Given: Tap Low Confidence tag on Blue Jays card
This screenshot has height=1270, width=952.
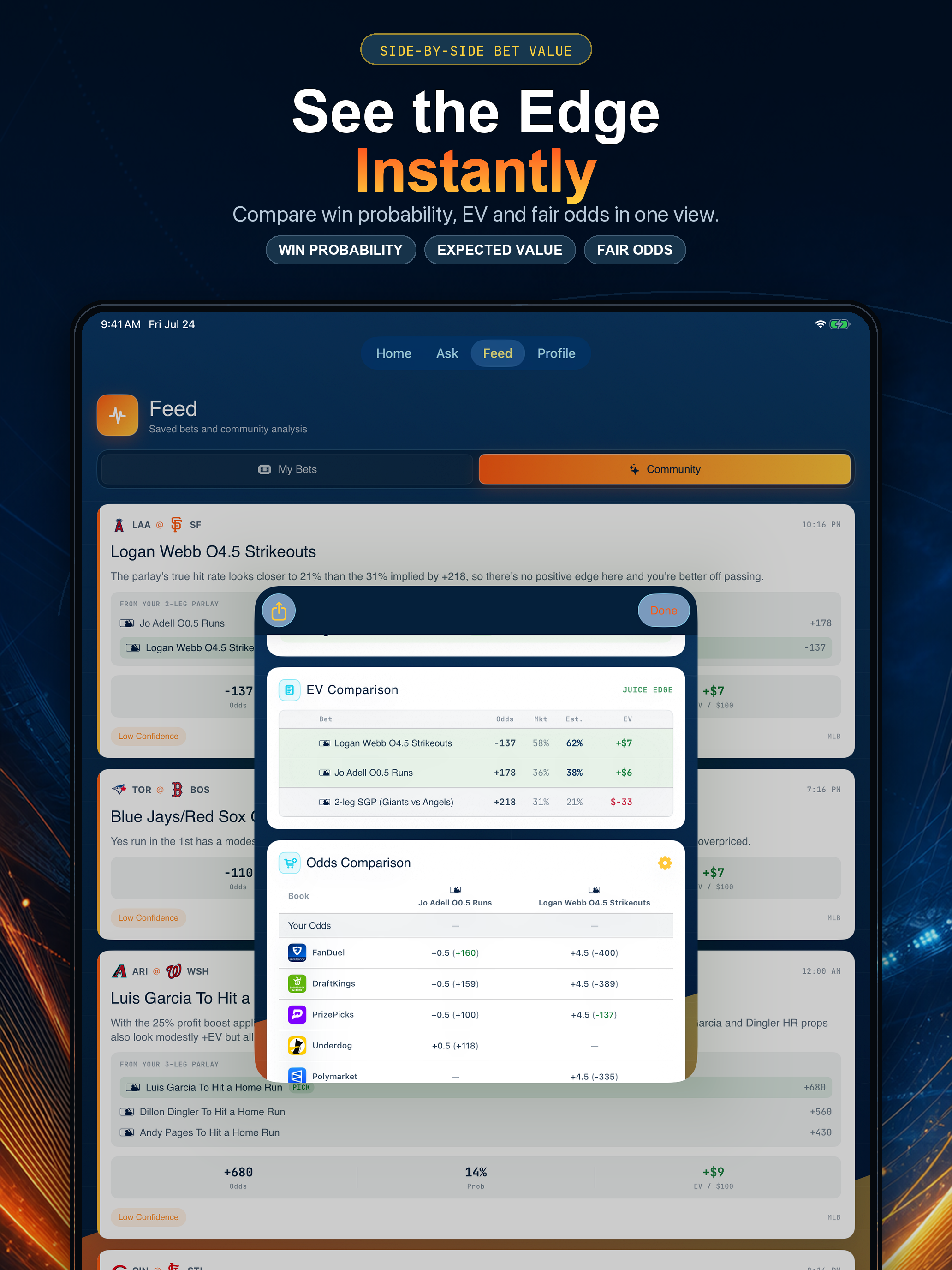Looking at the screenshot, I should (148, 918).
